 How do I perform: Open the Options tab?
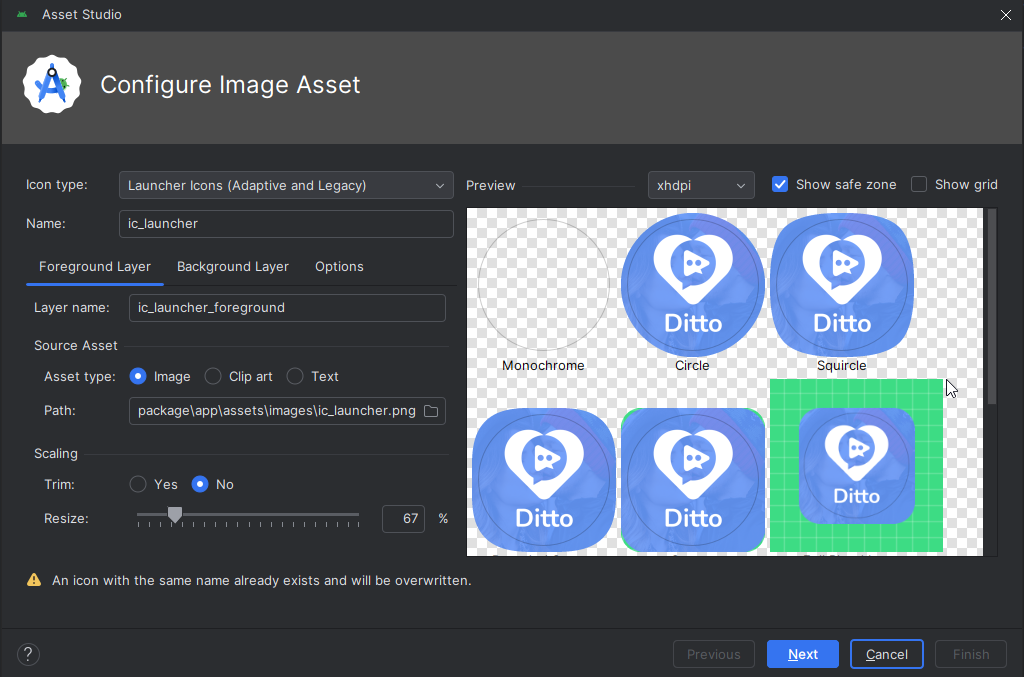point(339,267)
